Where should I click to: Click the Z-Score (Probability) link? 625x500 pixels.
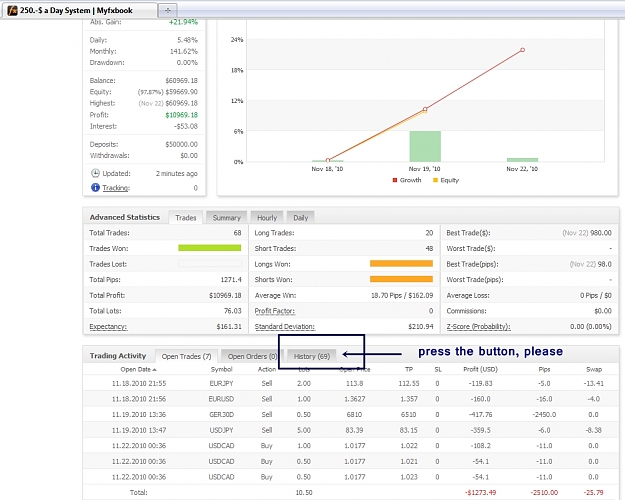[x=478, y=327]
